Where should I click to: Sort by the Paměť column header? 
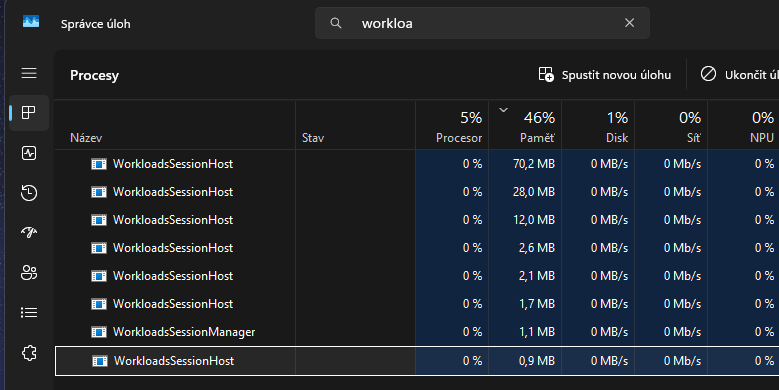[x=525, y=125]
